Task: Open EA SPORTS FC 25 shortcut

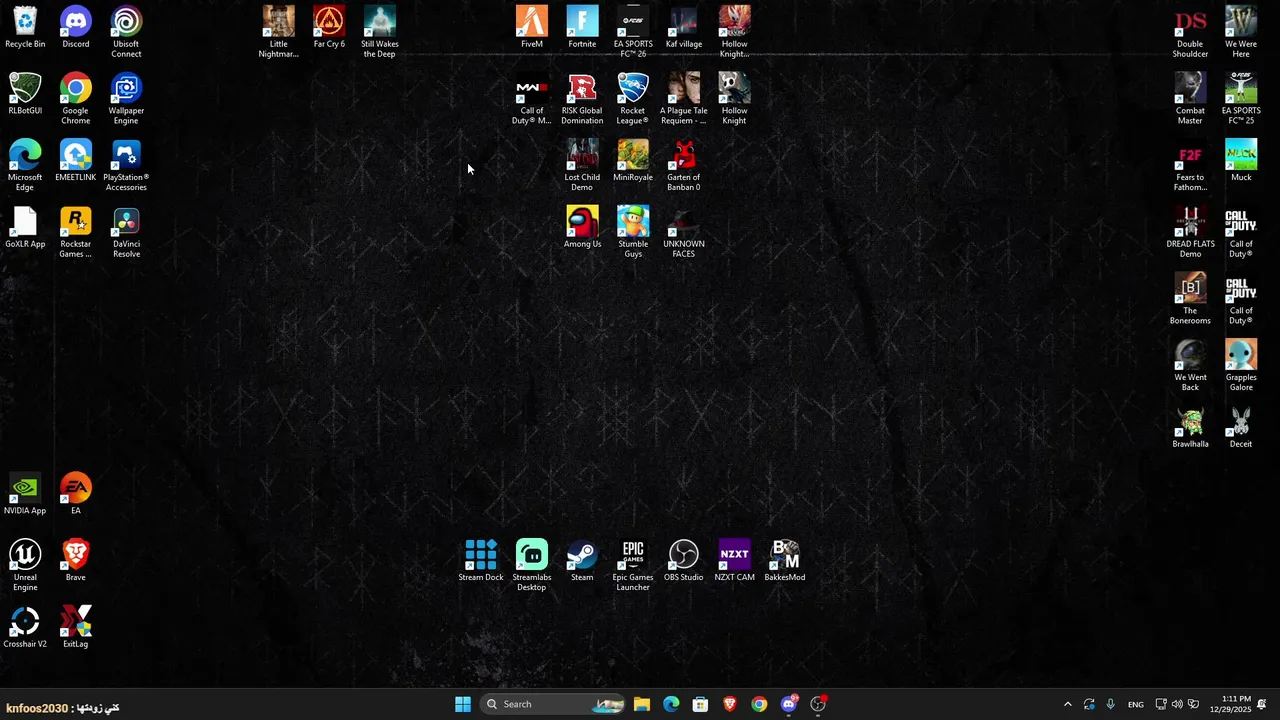Action: [x=1241, y=99]
